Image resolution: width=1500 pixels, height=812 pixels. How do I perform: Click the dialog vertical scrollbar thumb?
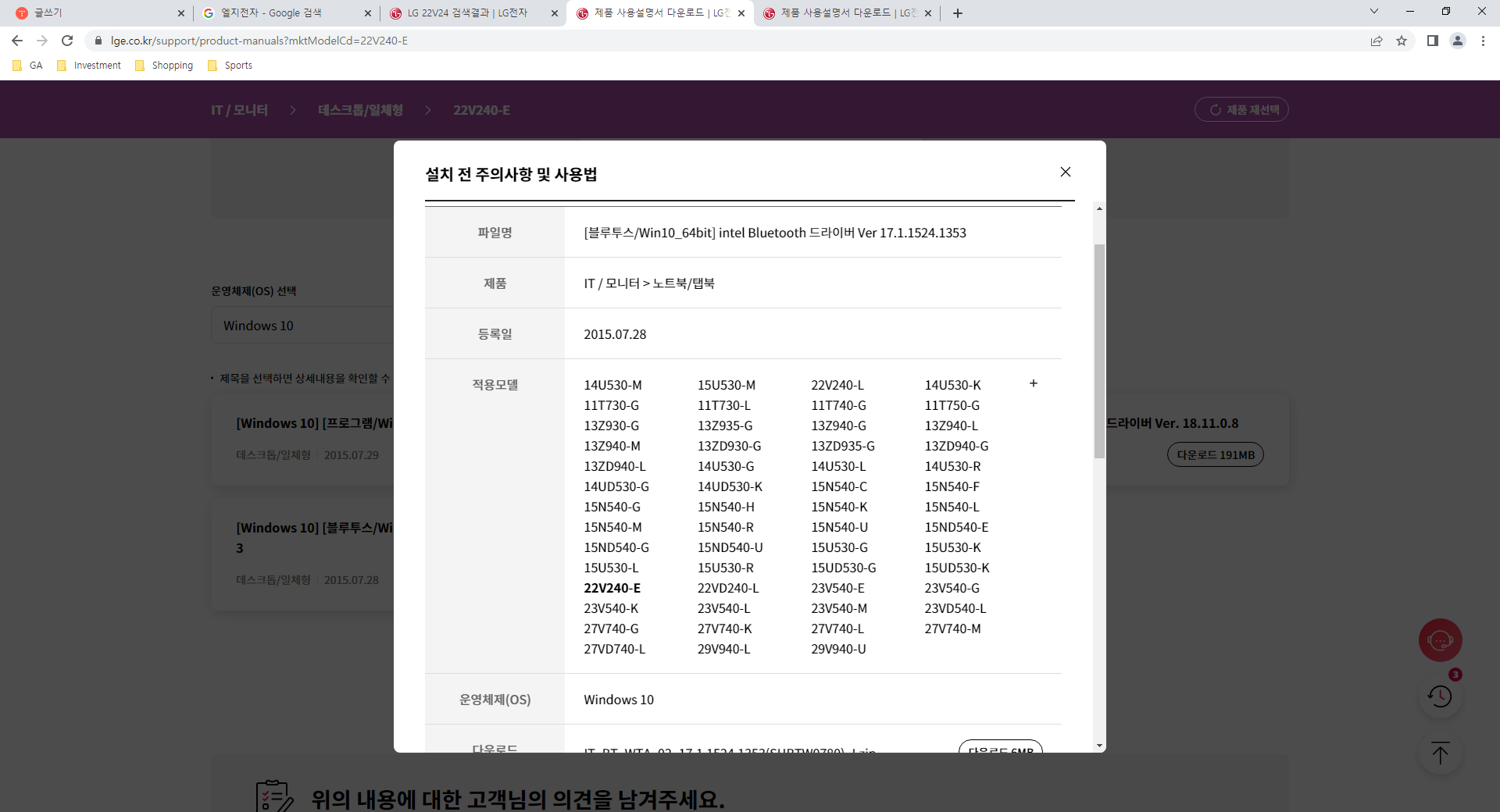pos(1099,351)
